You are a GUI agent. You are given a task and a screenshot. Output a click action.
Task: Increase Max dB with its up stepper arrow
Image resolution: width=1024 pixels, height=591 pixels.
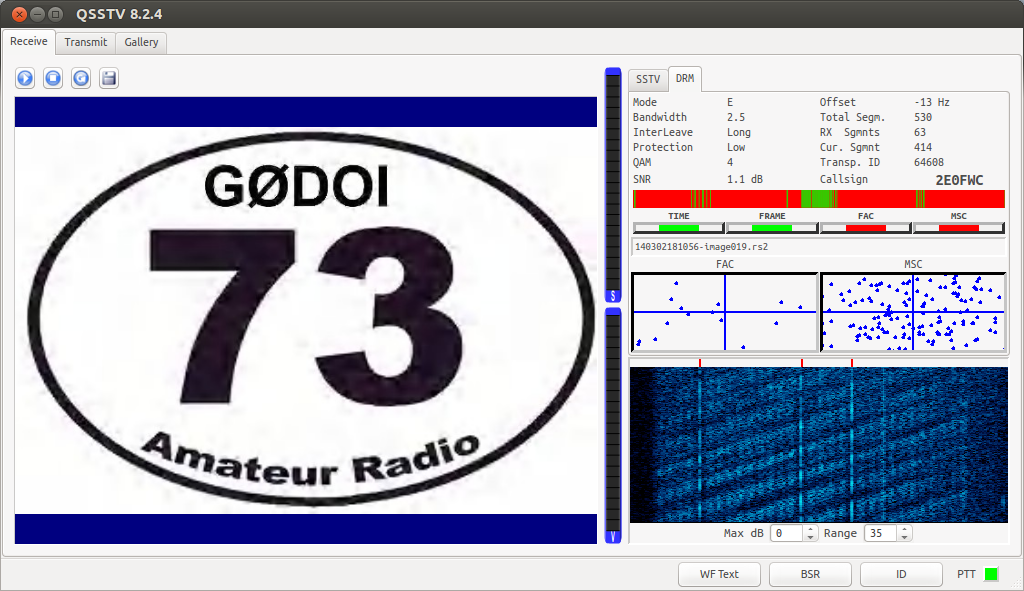click(810, 529)
